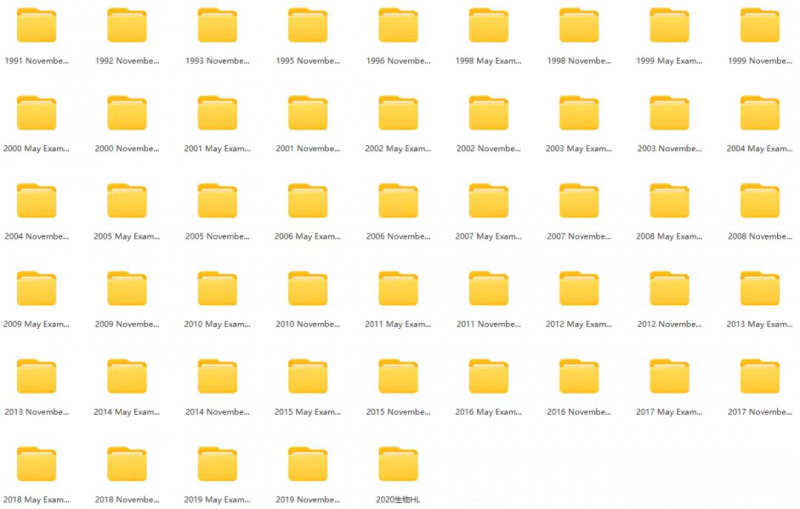Select the 2006 May Exam folder icon
Viewport: 800px width, 509px height.
tap(308, 200)
